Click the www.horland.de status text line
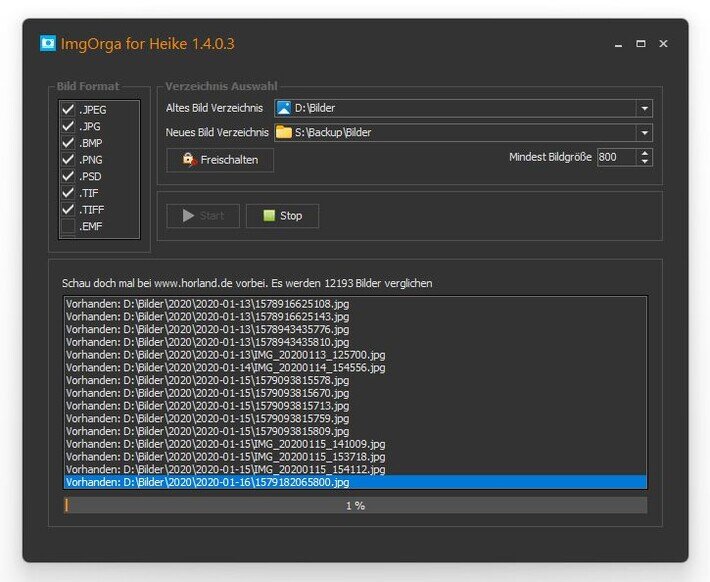 pos(247,284)
